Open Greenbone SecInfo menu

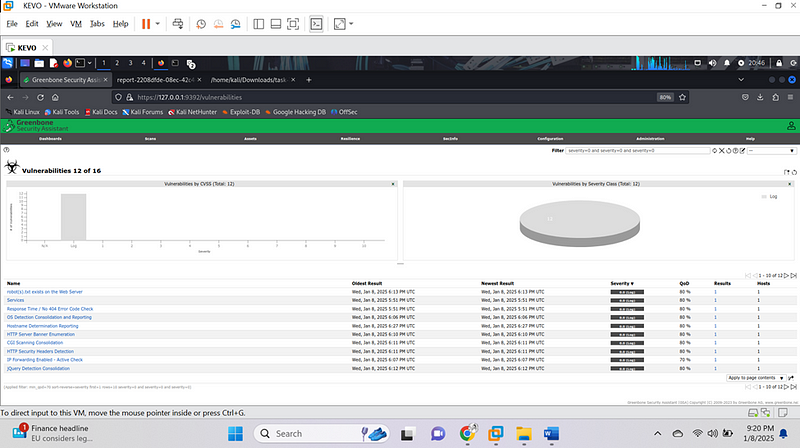(450, 139)
